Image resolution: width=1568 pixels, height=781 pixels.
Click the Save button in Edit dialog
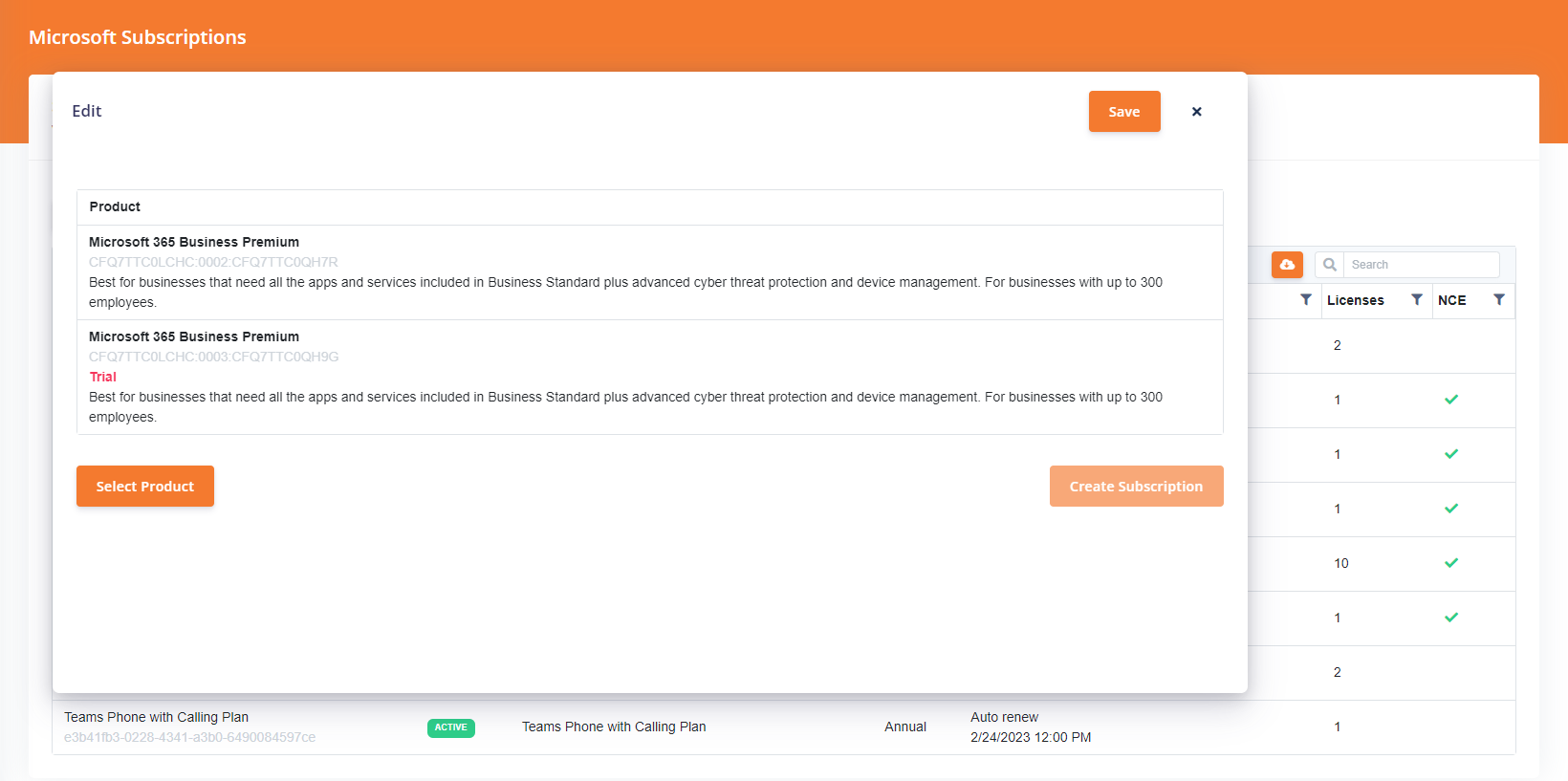(1124, 112)
